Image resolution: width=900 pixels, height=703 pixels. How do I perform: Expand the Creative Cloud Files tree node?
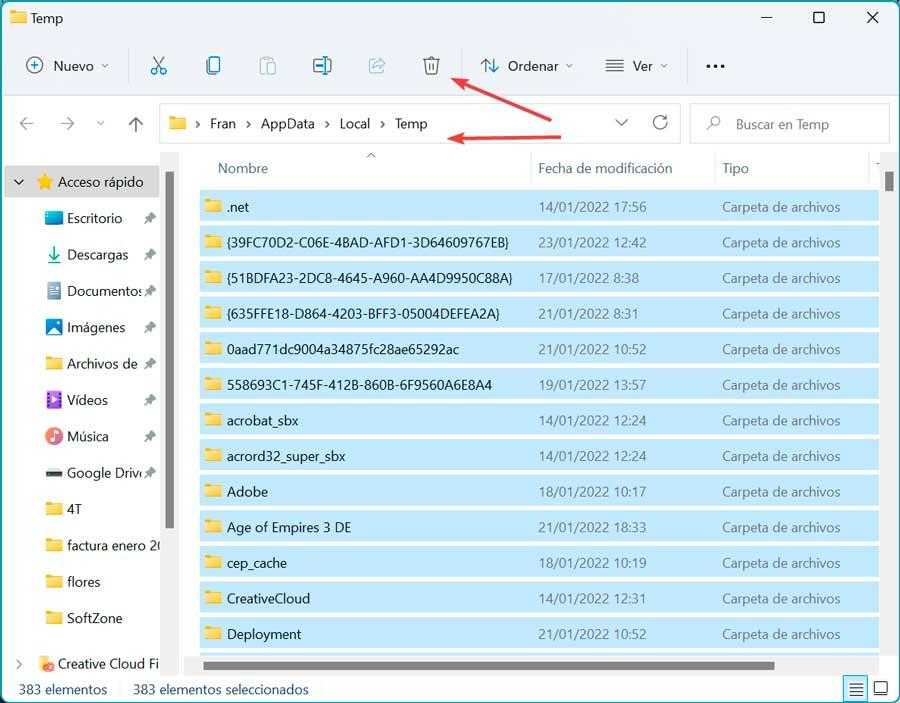point(18,663)
